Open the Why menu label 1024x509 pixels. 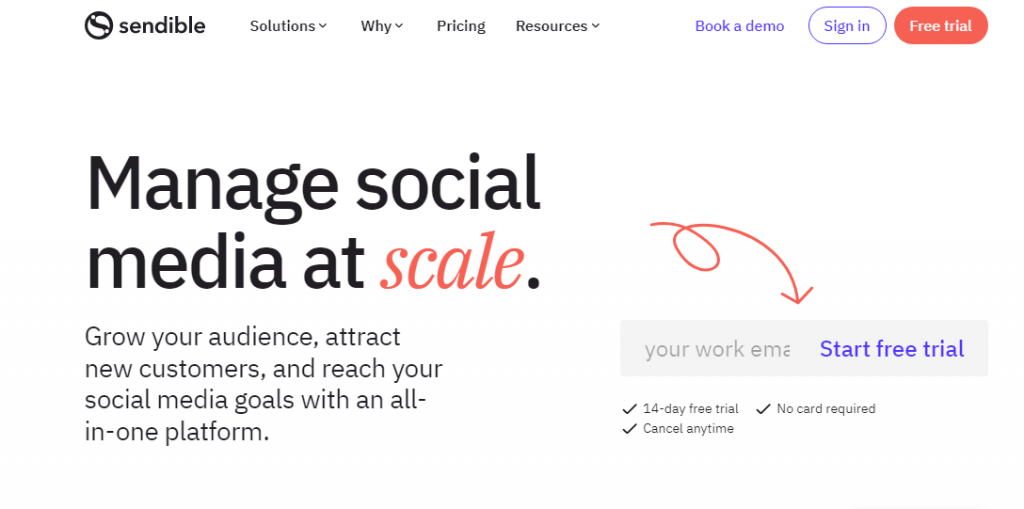[x=376, y=26]
